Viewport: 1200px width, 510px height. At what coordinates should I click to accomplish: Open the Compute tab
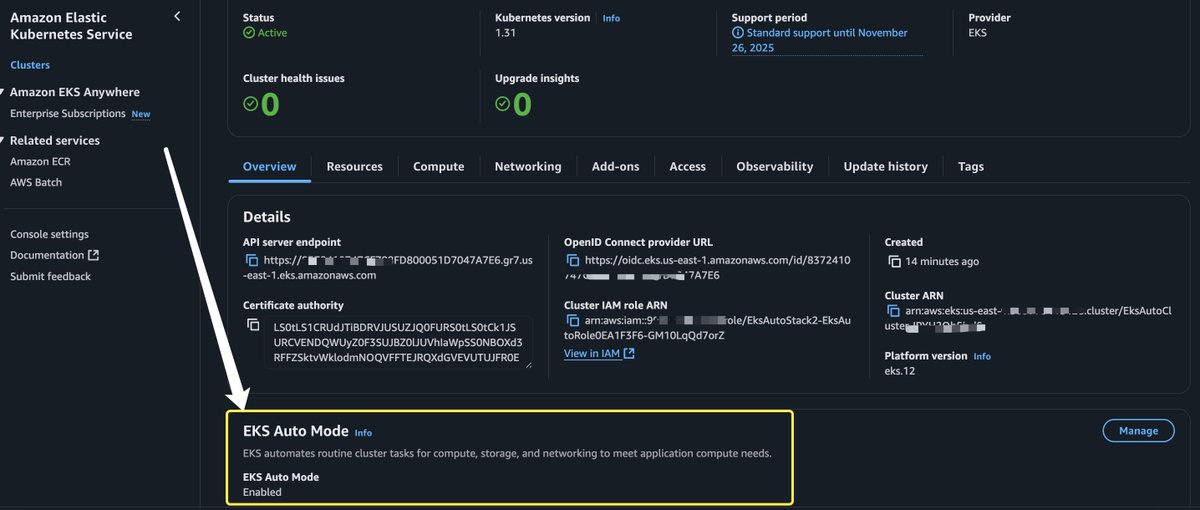click(439, 166)
